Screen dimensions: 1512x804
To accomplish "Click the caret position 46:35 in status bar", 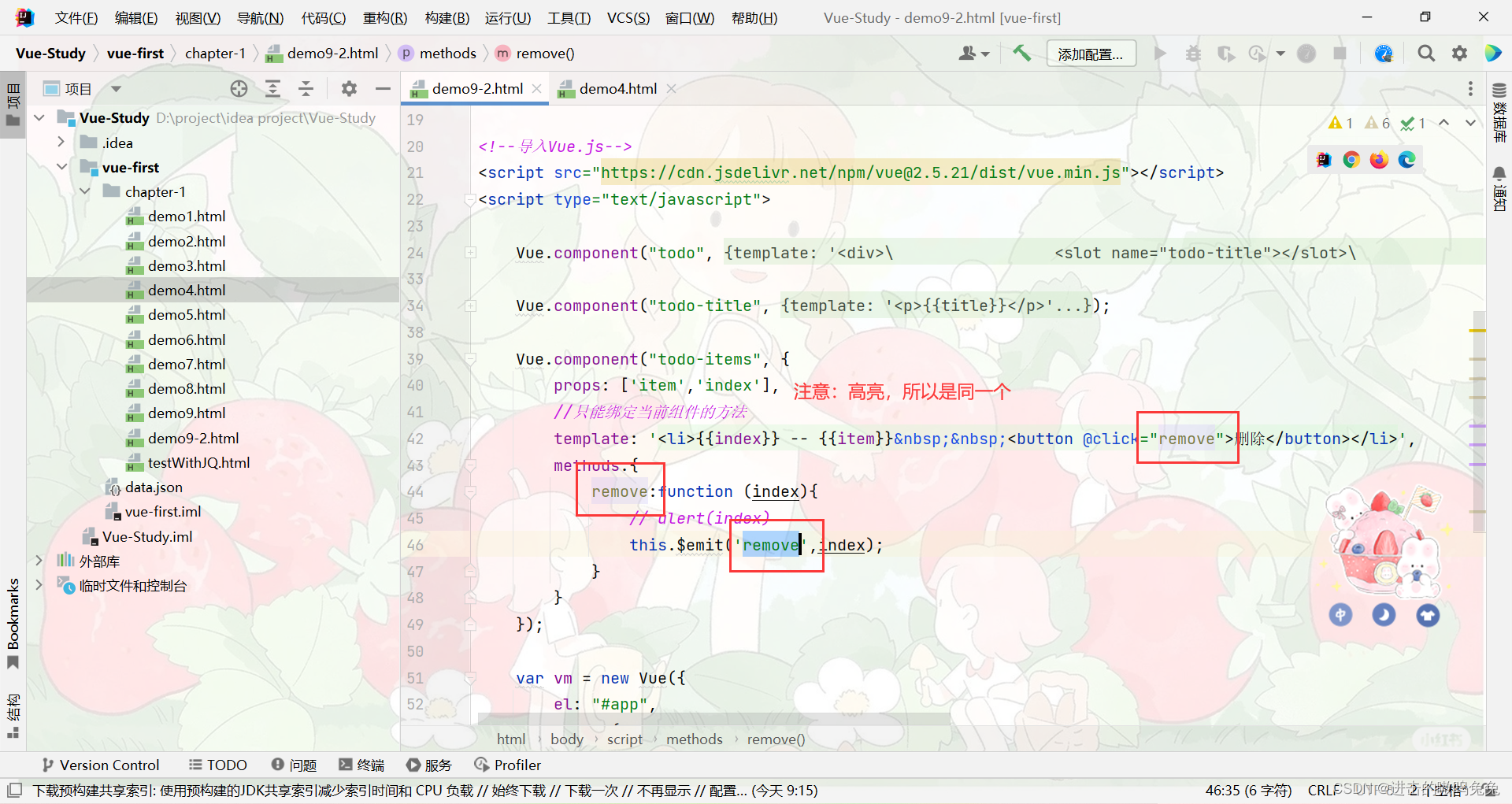I will coord(1248,790).
